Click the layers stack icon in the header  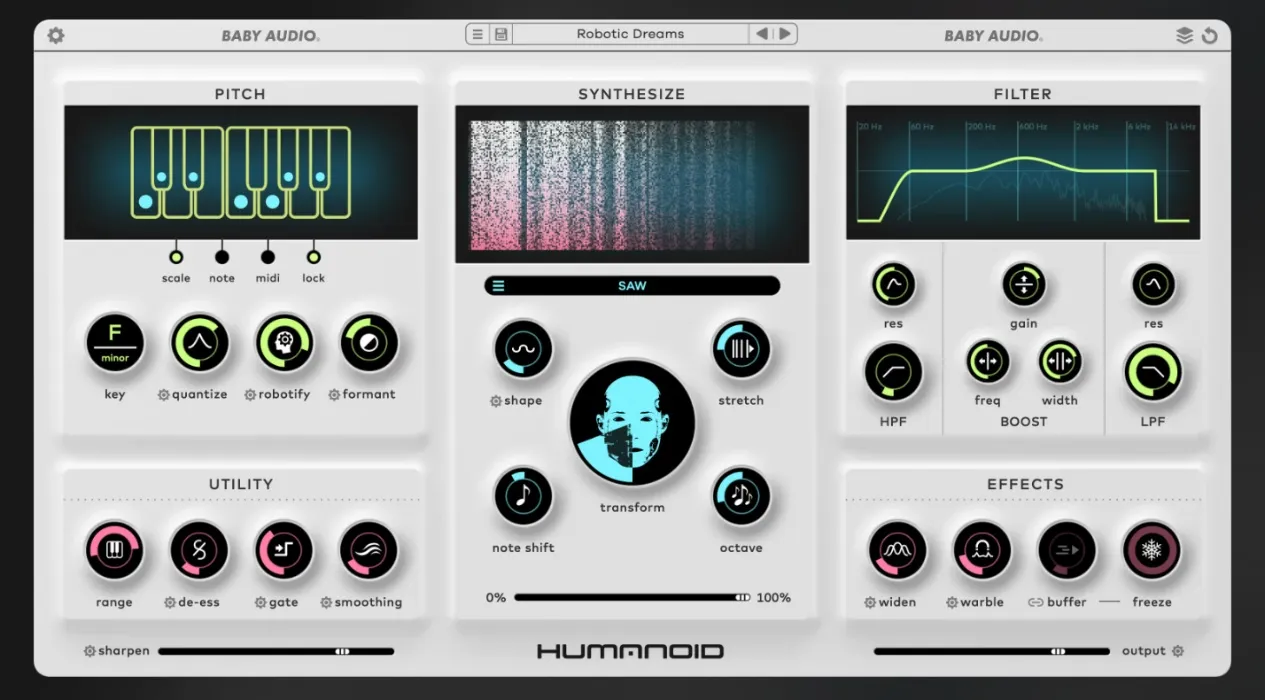click(1184, 35)
